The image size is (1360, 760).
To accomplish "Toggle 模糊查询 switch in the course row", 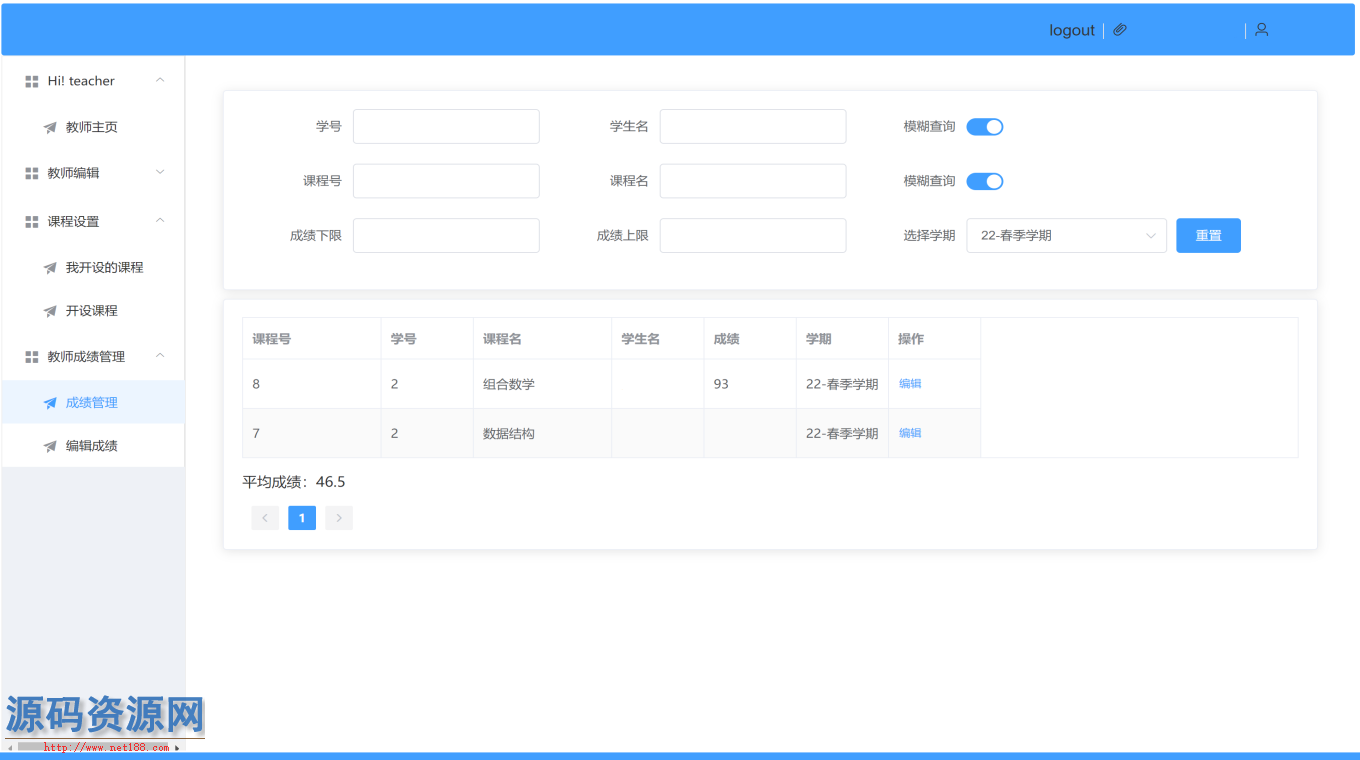I will [984, 181].
